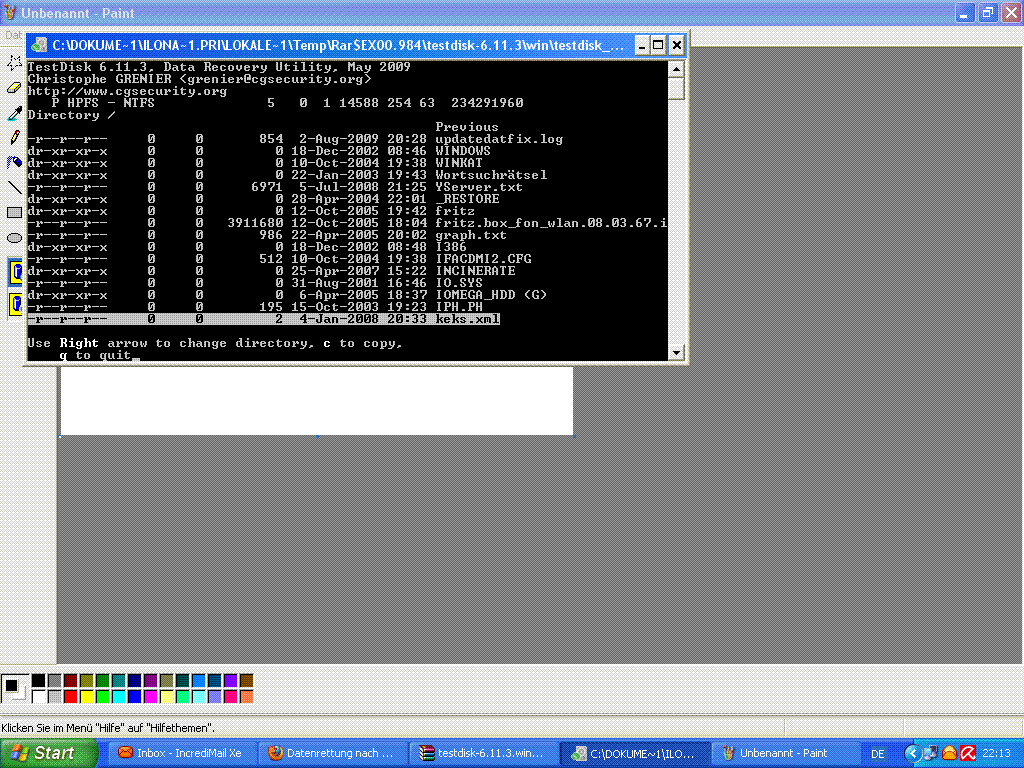This screenshot has height=768, width=1024.
Task: Click the graph.txt file entry
Action: (471, 235)
